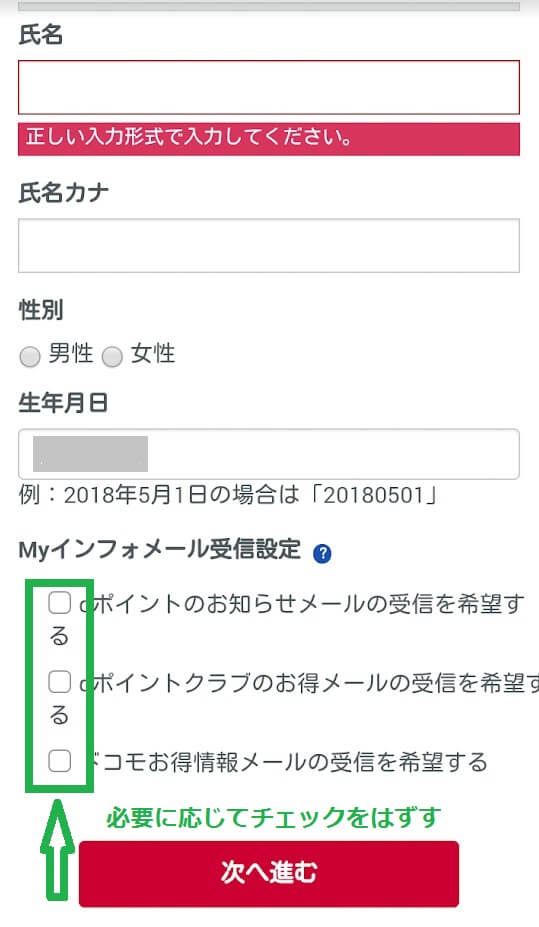Screen dimensions: 539x927
Task: Click the red input format error banner
Action: [269, 139]
